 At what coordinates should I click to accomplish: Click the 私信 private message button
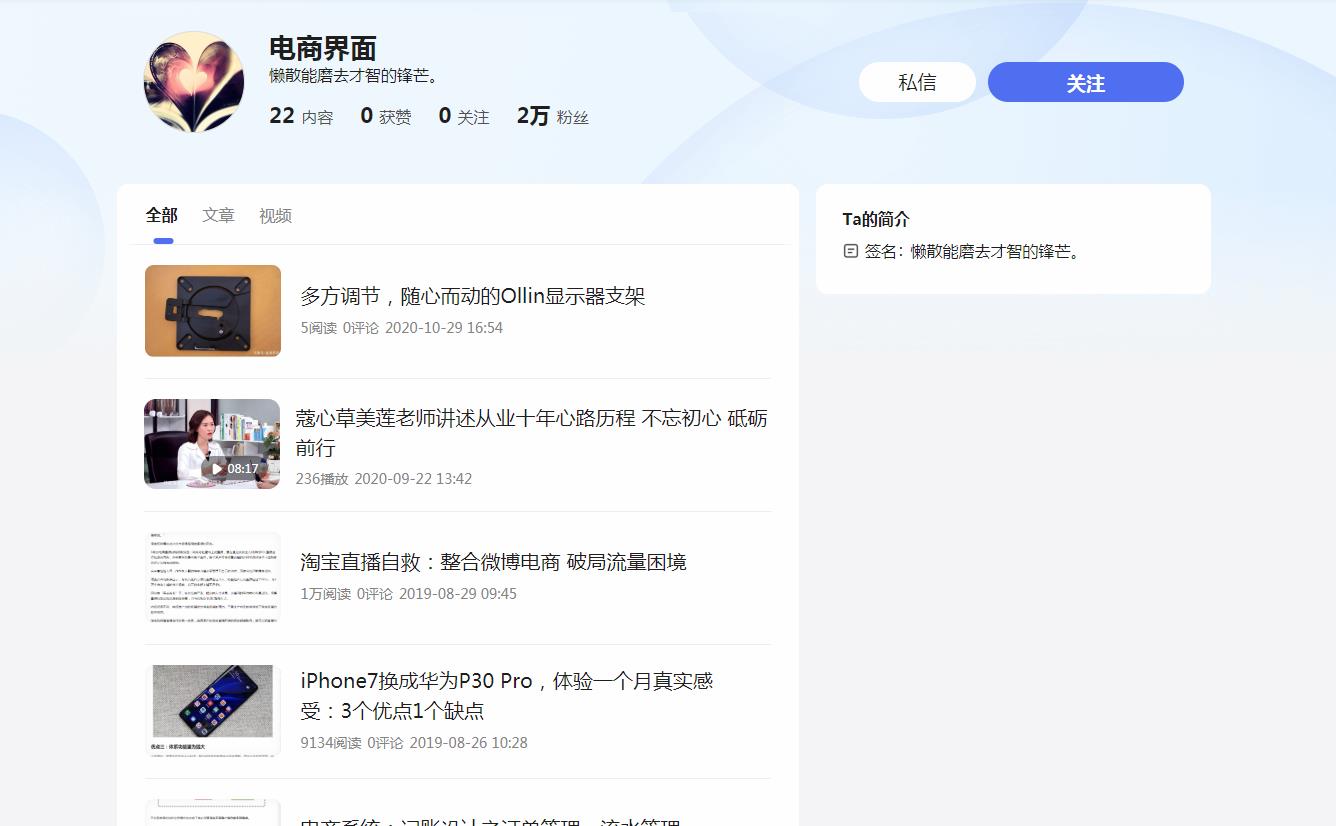pyautogui.click(x=917, y=82)
